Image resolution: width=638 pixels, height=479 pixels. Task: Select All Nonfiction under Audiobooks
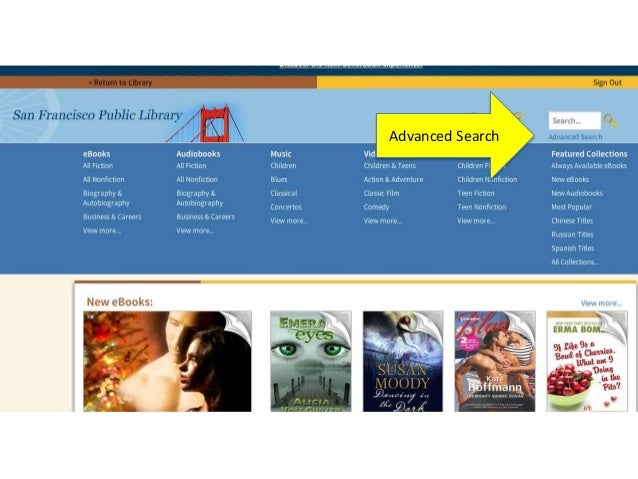tap(197, 179)
